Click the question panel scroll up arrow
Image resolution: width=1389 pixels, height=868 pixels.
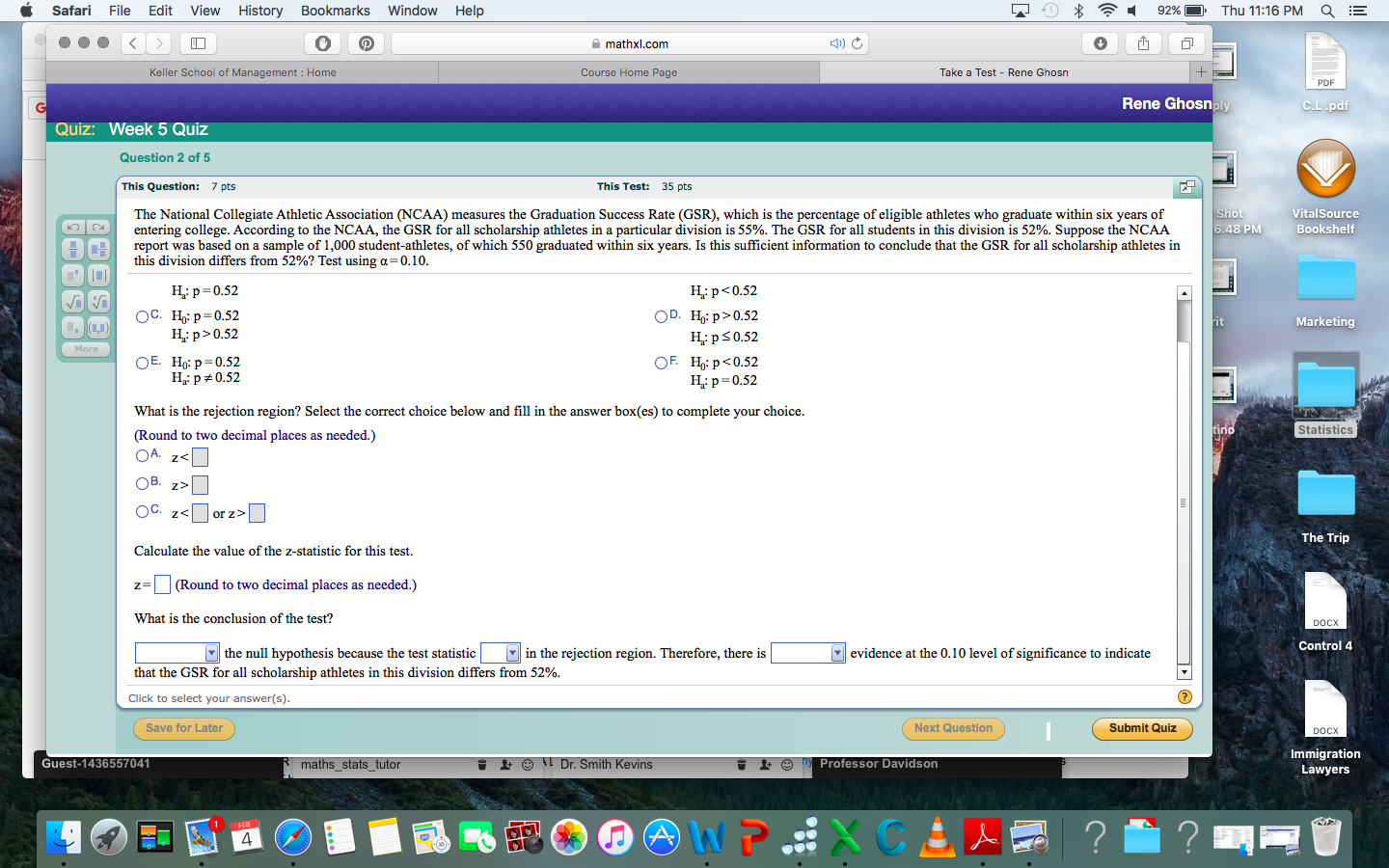pyautogui.click(x=1185, y=292)
